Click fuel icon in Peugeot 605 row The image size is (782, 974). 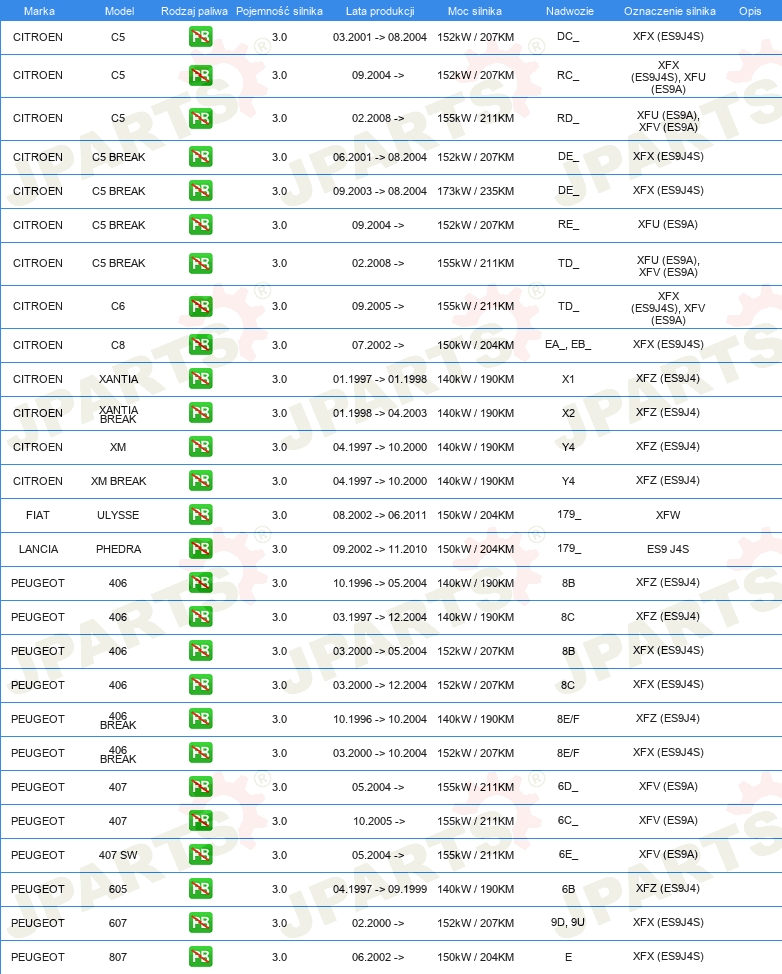pos(201,889)
